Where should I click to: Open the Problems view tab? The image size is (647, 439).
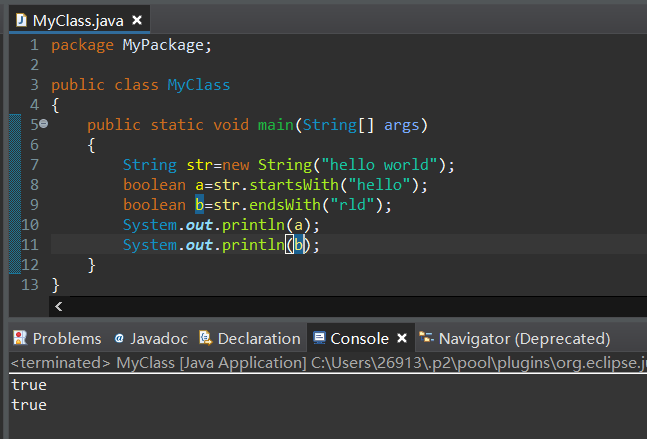(57, 338)
